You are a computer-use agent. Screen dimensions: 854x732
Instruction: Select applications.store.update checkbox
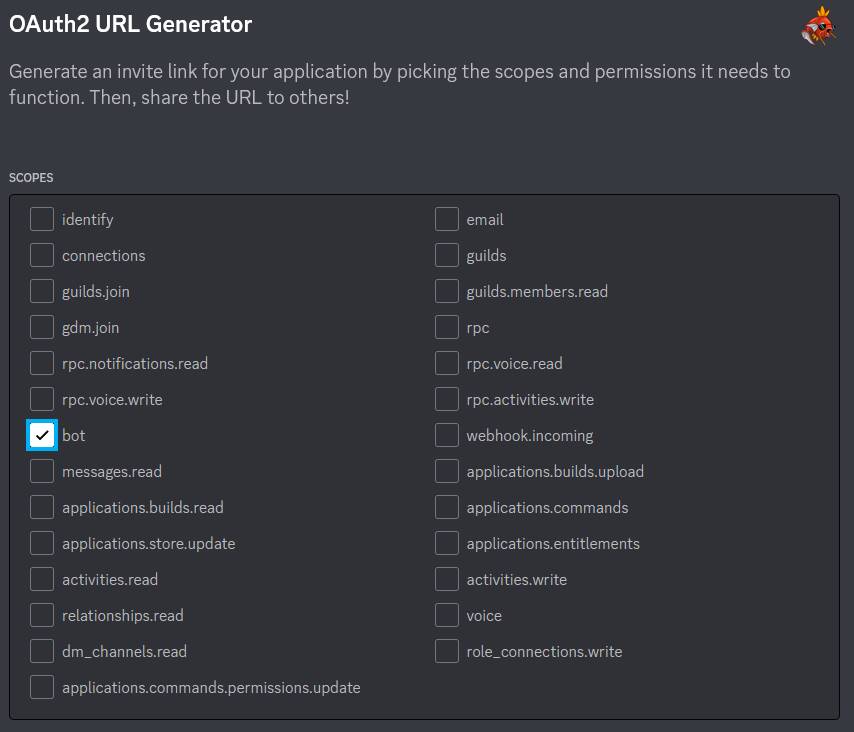click(42, 544)
